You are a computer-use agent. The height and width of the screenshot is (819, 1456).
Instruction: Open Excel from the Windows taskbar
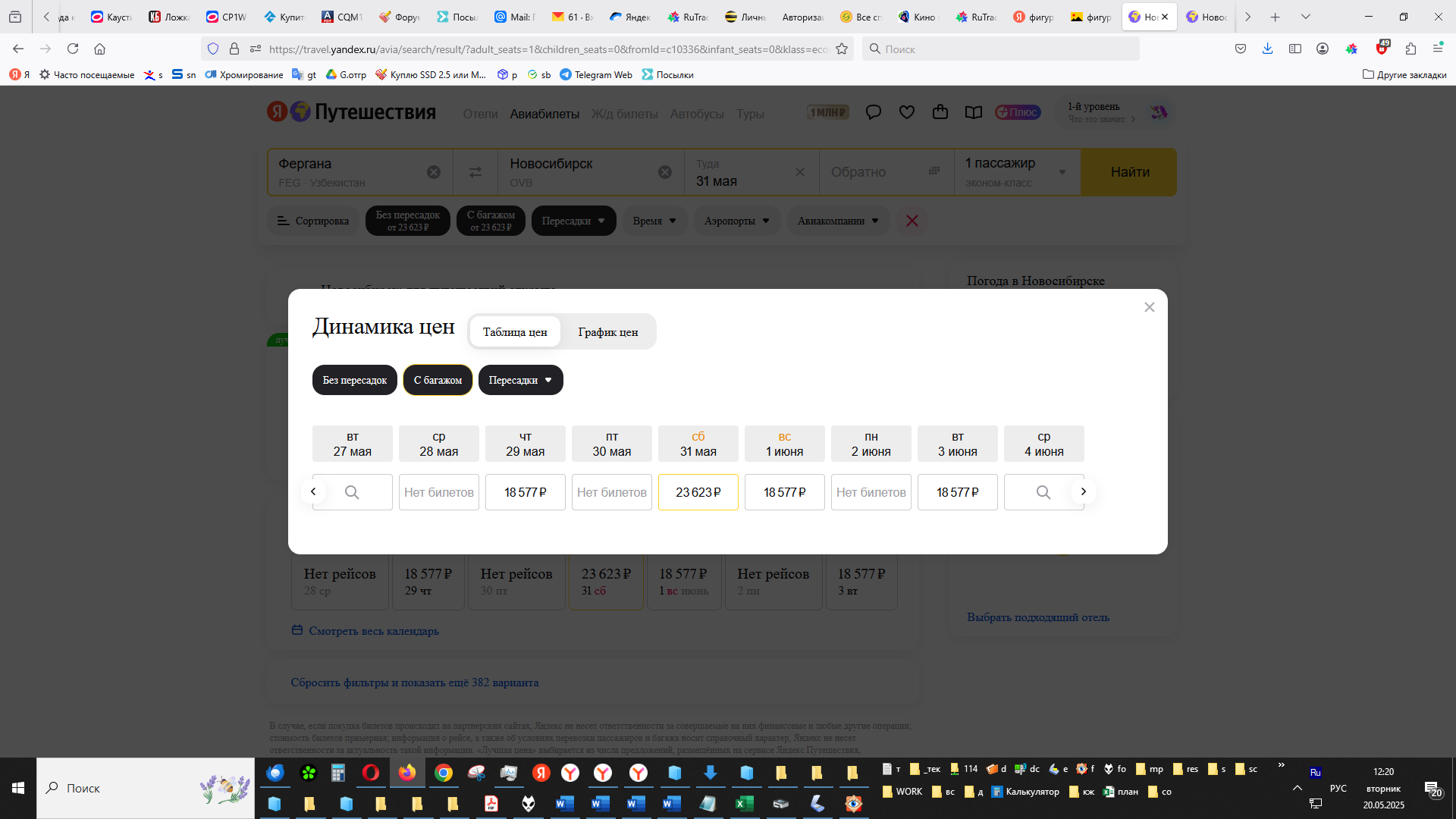[x=744, y=804]
